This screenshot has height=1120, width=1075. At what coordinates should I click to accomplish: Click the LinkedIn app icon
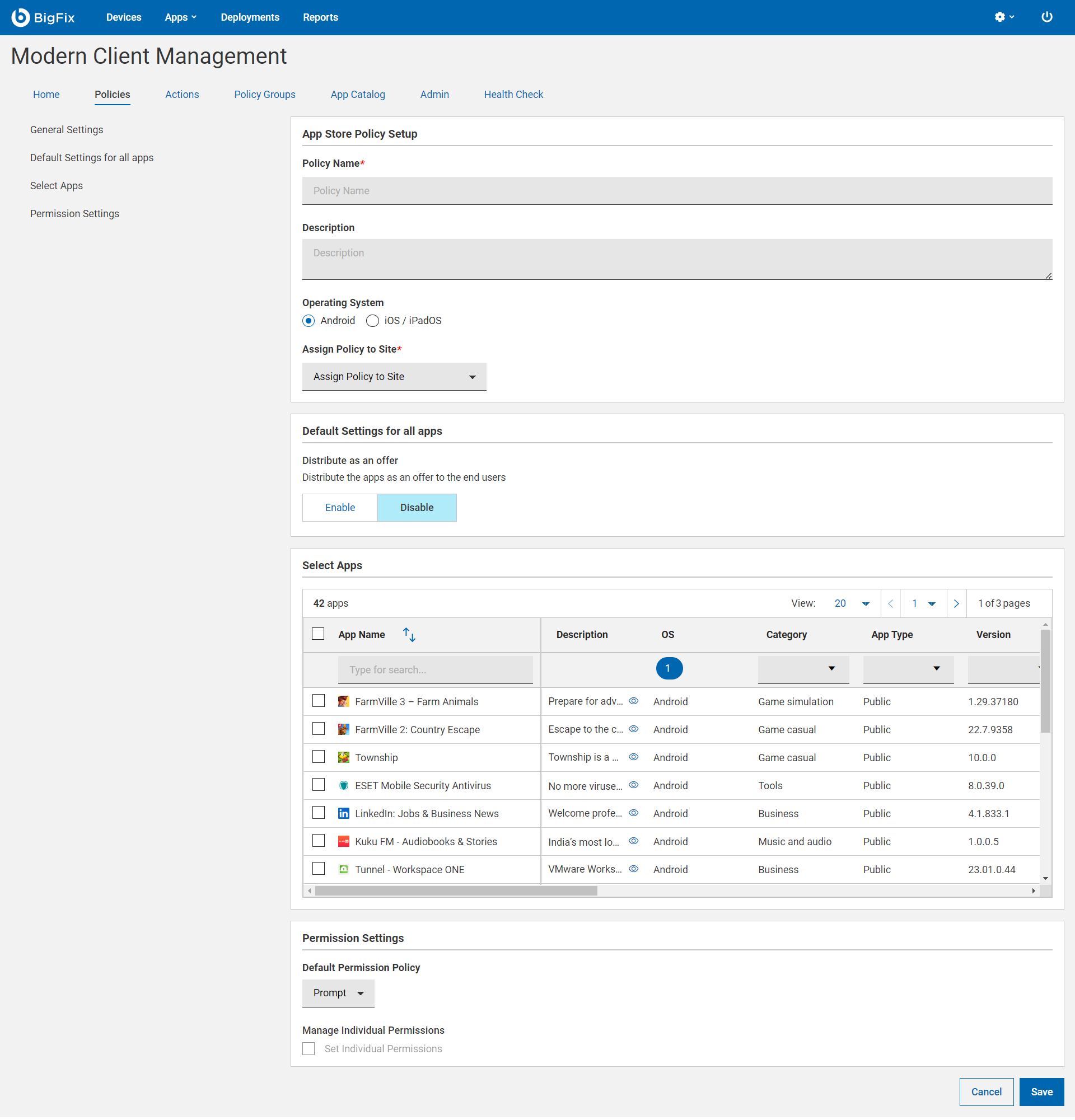tap(343, 813)
